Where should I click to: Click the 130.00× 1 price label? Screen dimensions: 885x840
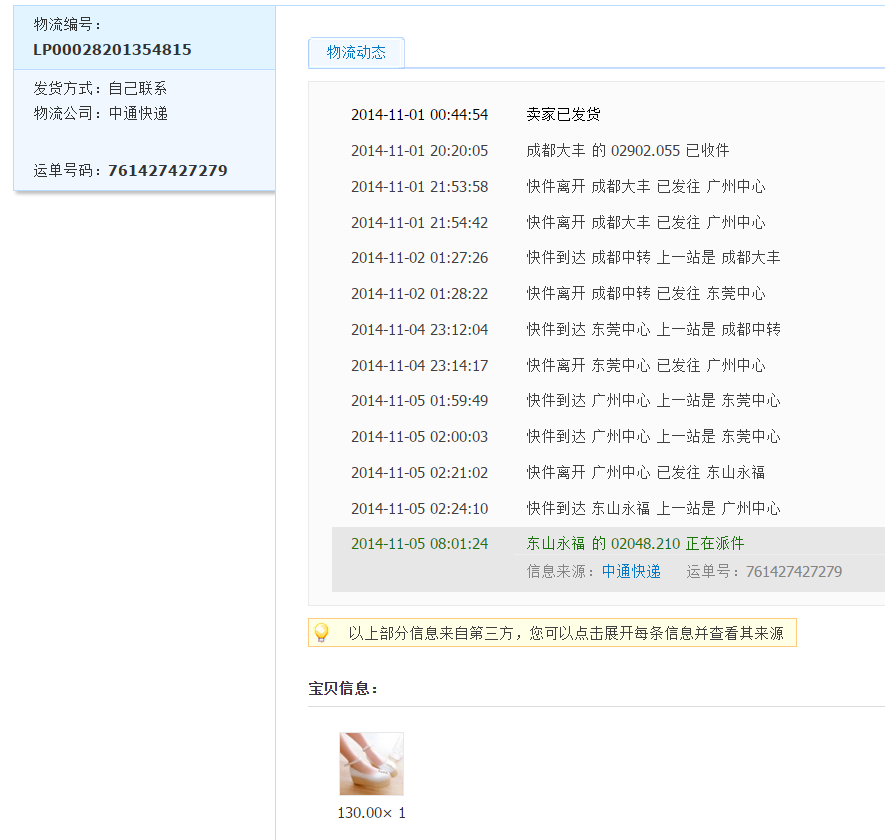[371, 813]
